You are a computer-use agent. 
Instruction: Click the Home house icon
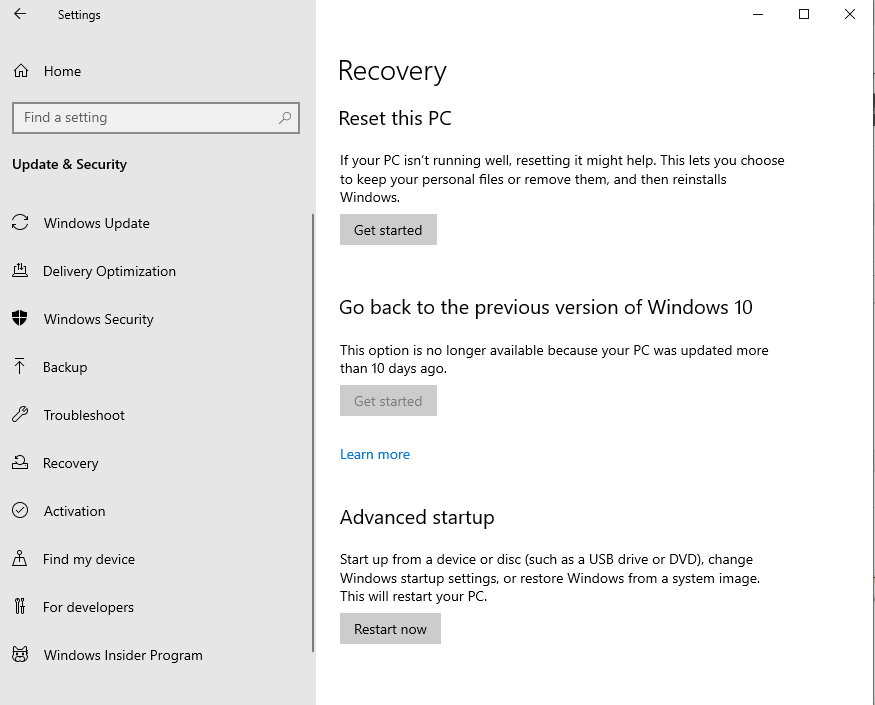(21, 71)
